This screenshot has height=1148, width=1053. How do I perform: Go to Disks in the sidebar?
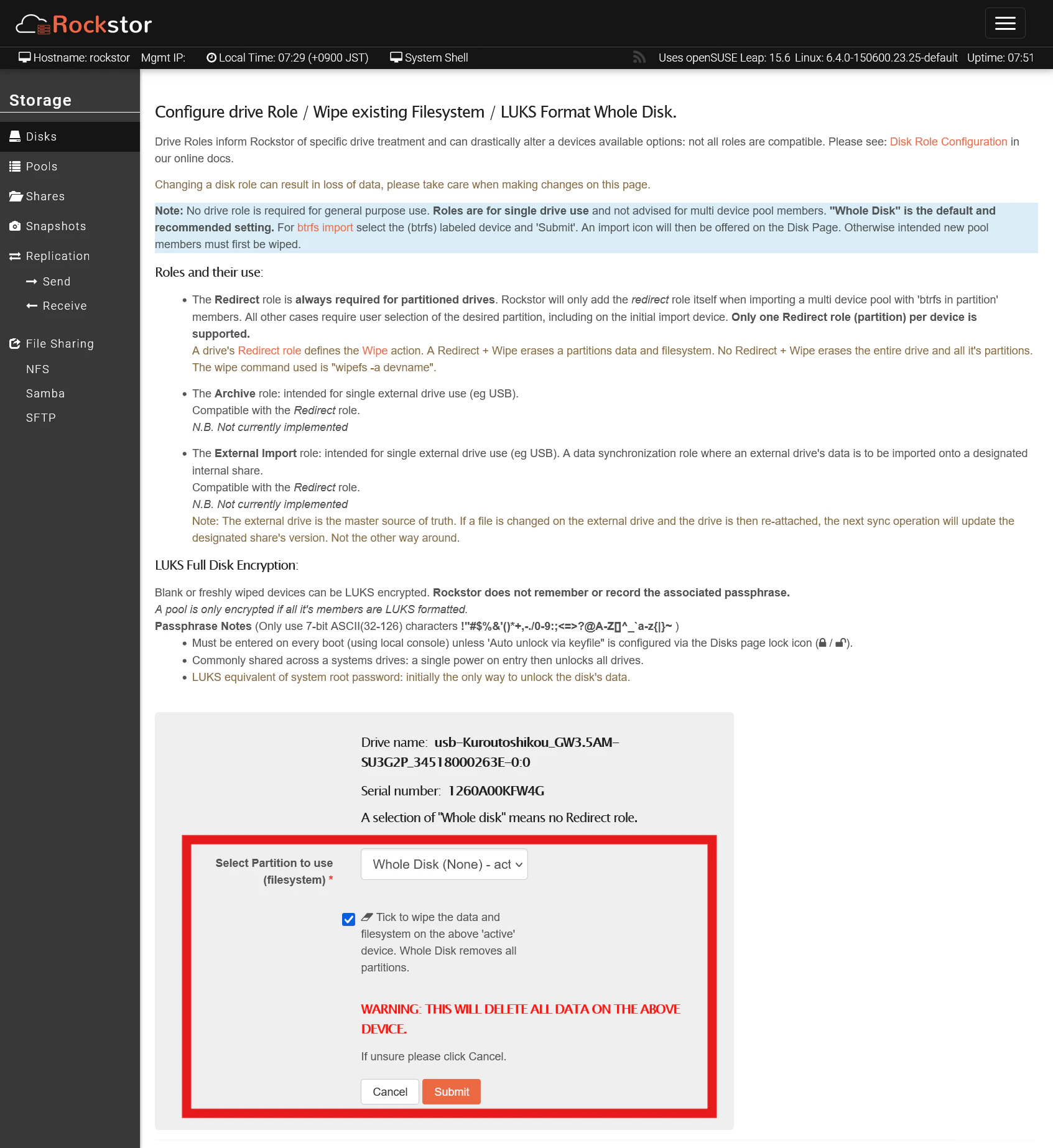[70, 136]
